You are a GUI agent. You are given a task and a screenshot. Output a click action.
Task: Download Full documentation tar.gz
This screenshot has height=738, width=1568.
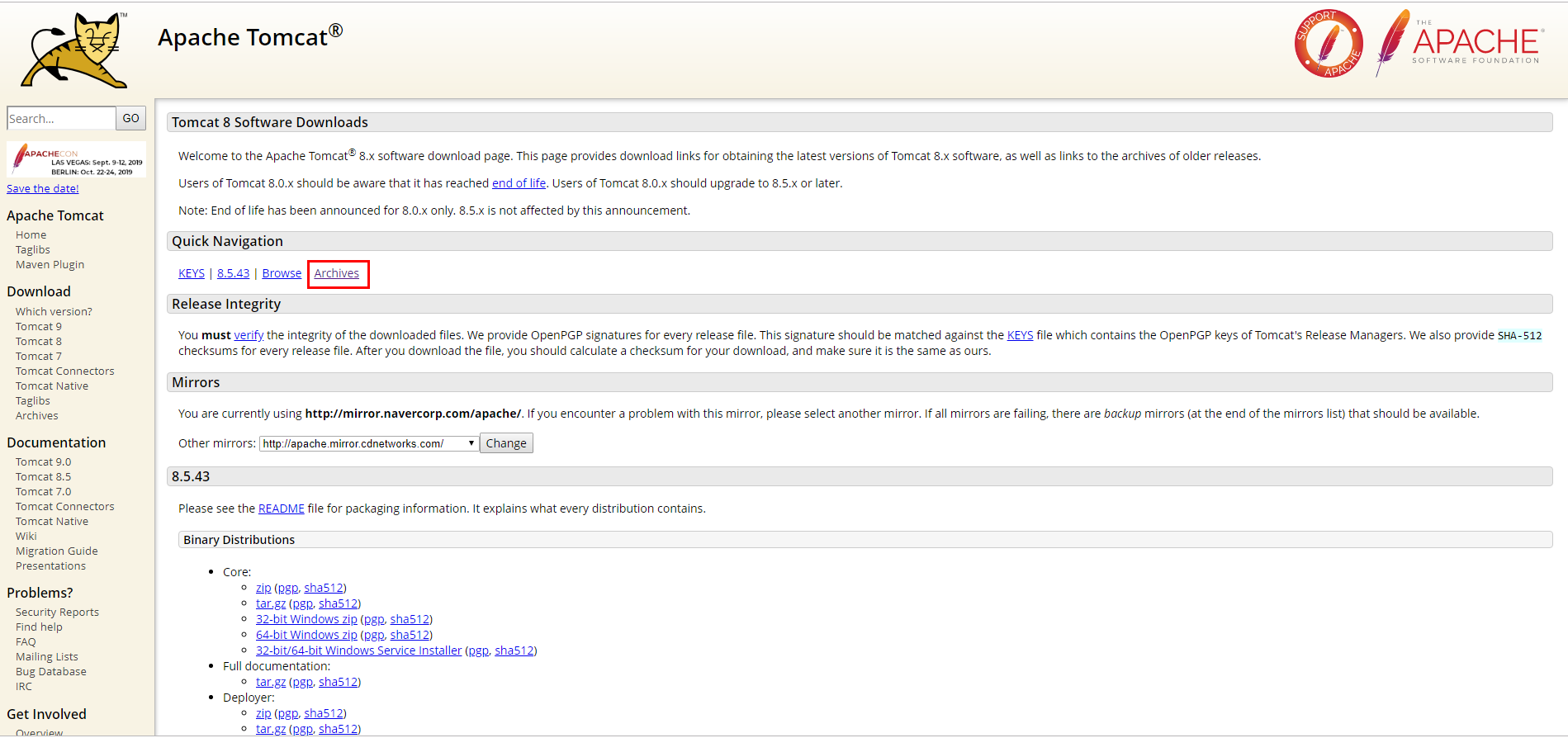click(x=271, y=682)
